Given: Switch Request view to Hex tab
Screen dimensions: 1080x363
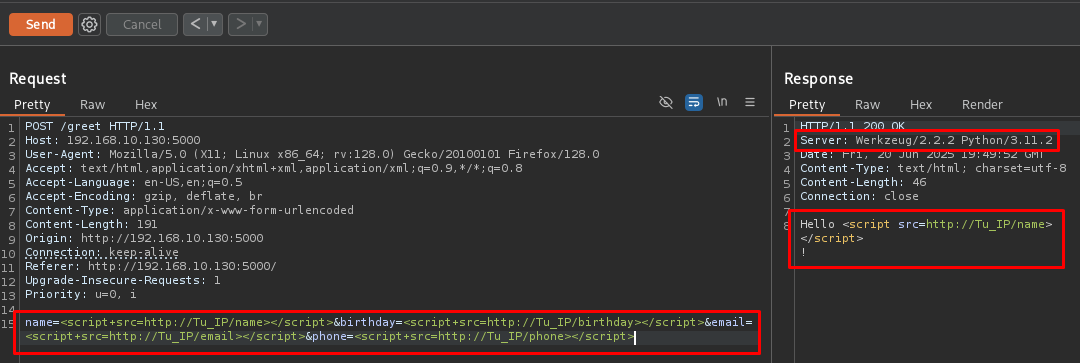Looking at the screenshot, I should [x=146, y=105].
